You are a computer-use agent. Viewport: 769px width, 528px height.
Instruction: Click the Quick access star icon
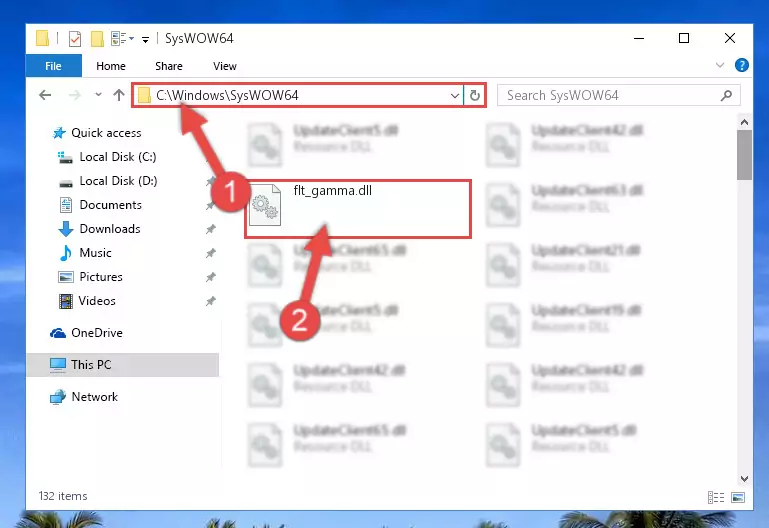(x=59, y=133)
